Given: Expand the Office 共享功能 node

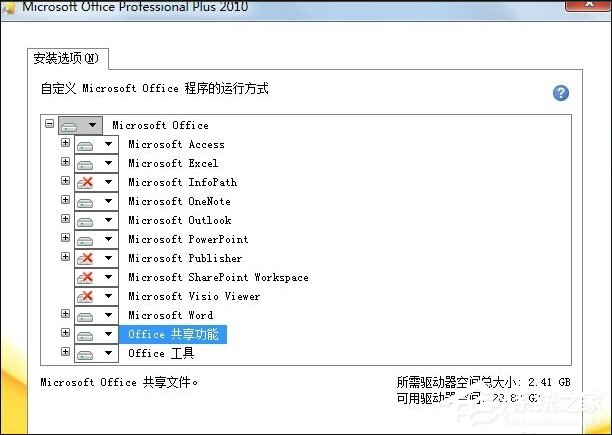Looking at the screenshot, I should click(x=65, y=333).
